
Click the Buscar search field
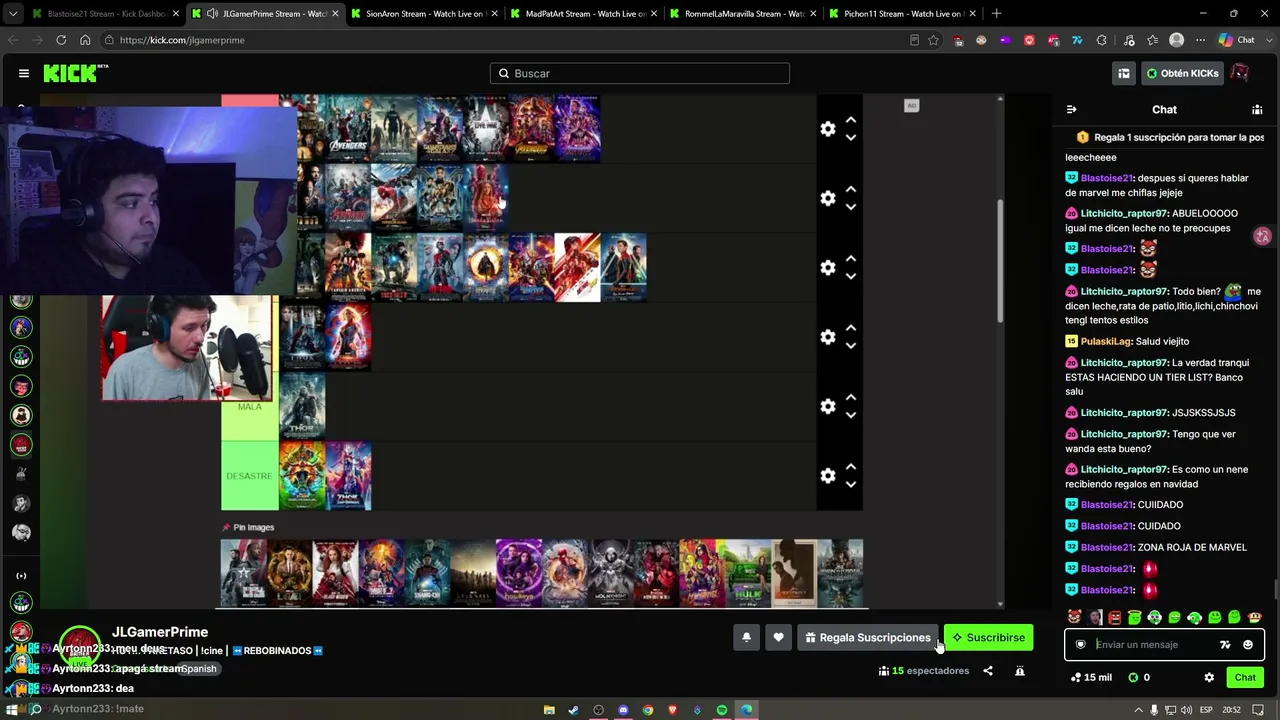pos(640,73)
